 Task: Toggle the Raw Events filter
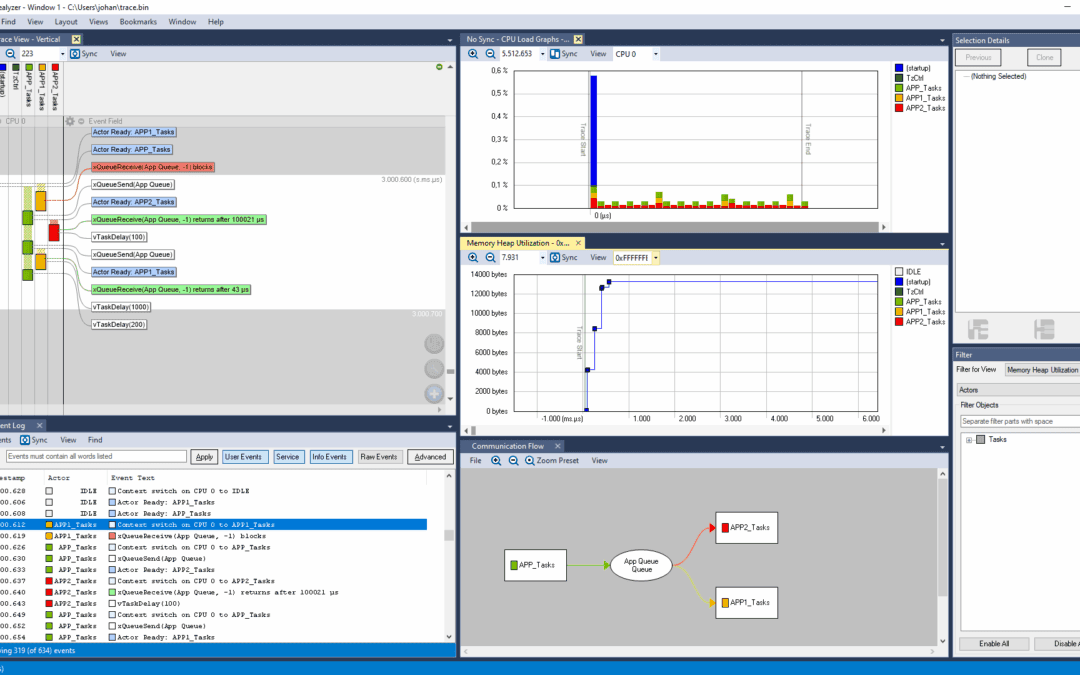point(379,457)
